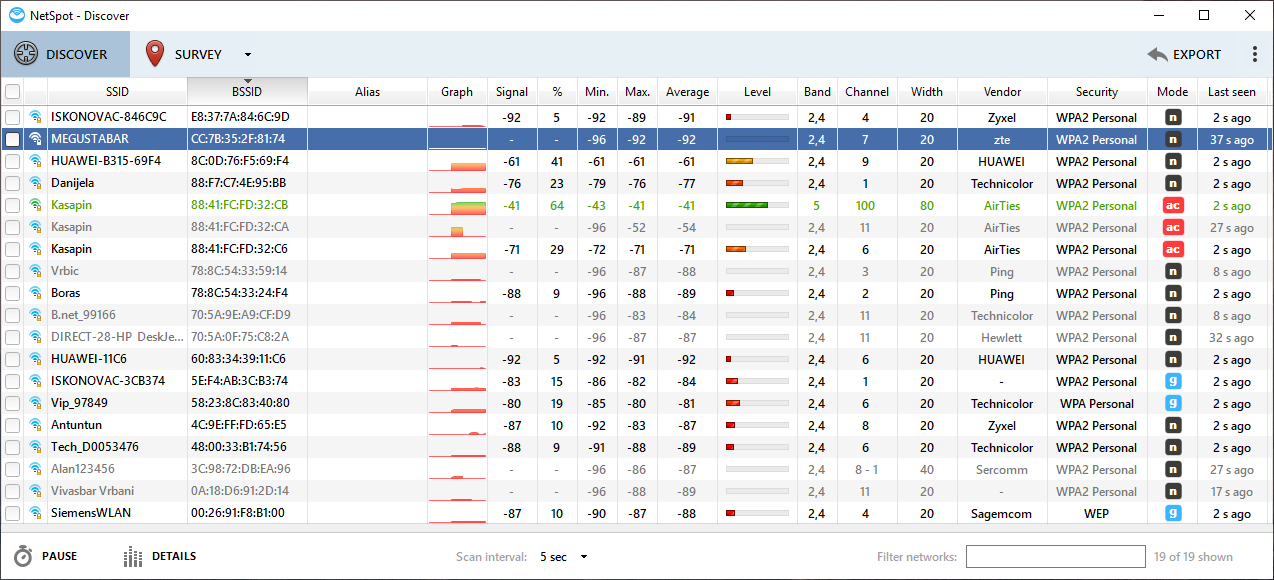Image resolution: width=1274 pixels, height=580 pixels.
Task: Click the ac mode badge for green Kasapin row
Action: 1173,205
